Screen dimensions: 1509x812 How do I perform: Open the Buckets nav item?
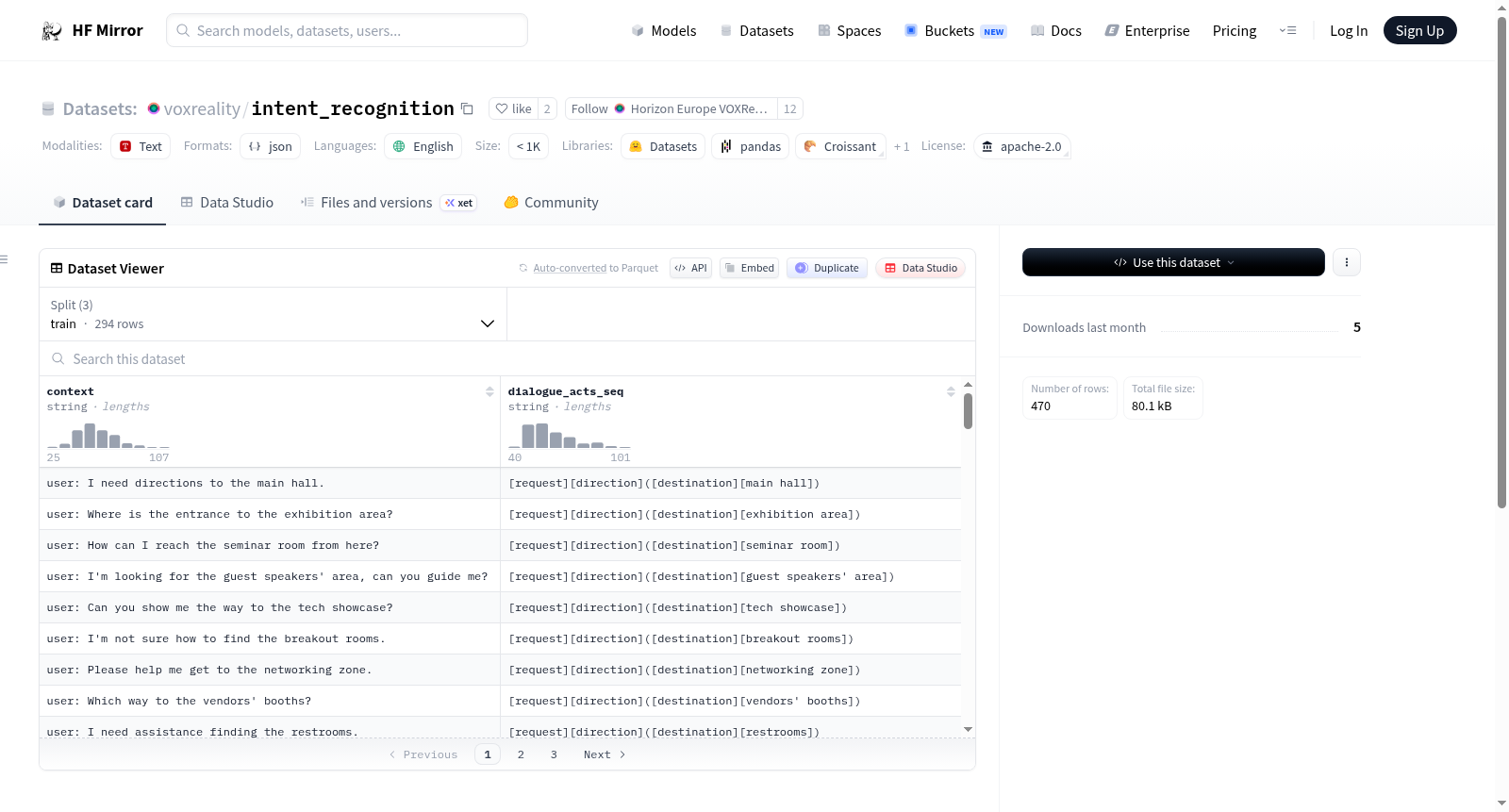(954, 30)
